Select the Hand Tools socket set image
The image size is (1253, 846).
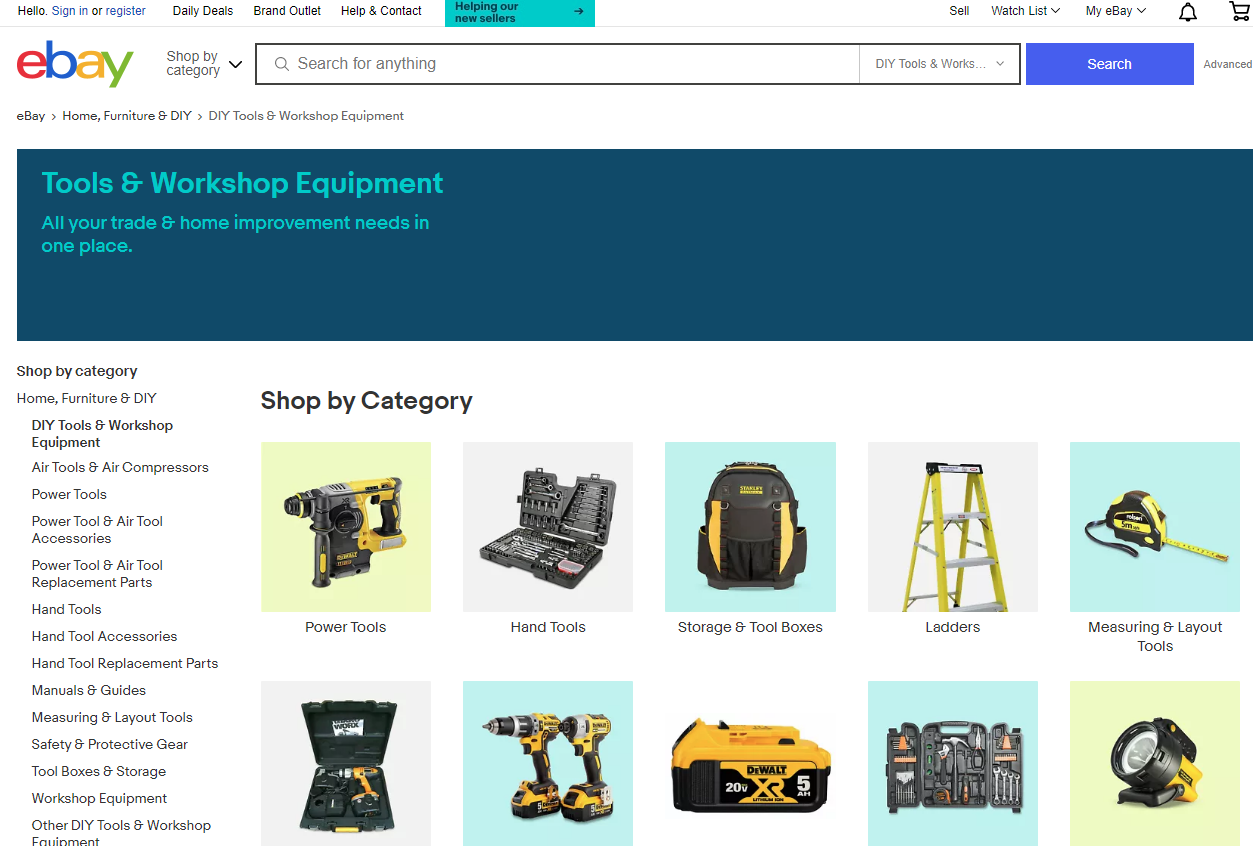pyautogui.click(x=548, y=527)
